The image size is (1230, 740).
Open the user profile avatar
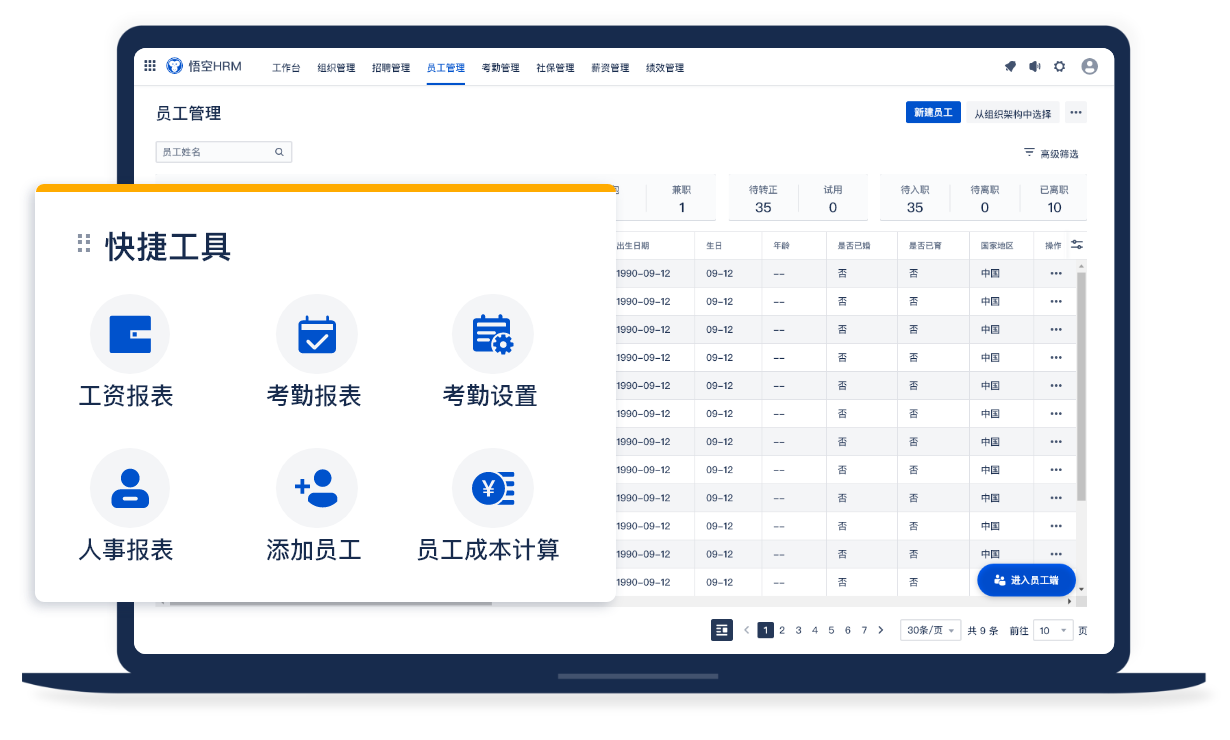1089,67
